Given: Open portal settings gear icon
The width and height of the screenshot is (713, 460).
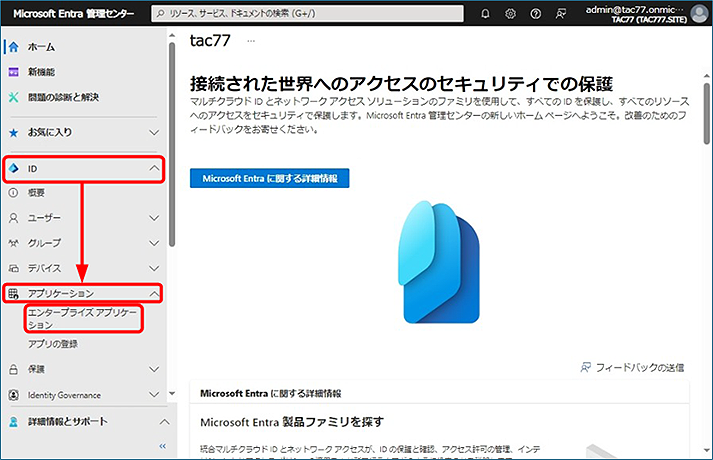Looking at the screenshot, I should coord(510,14).
